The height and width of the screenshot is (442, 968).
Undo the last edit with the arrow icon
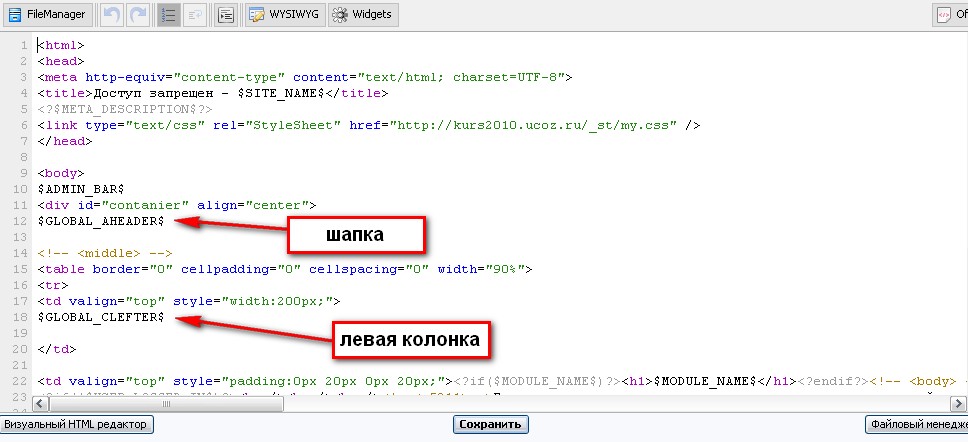[111, 15]
